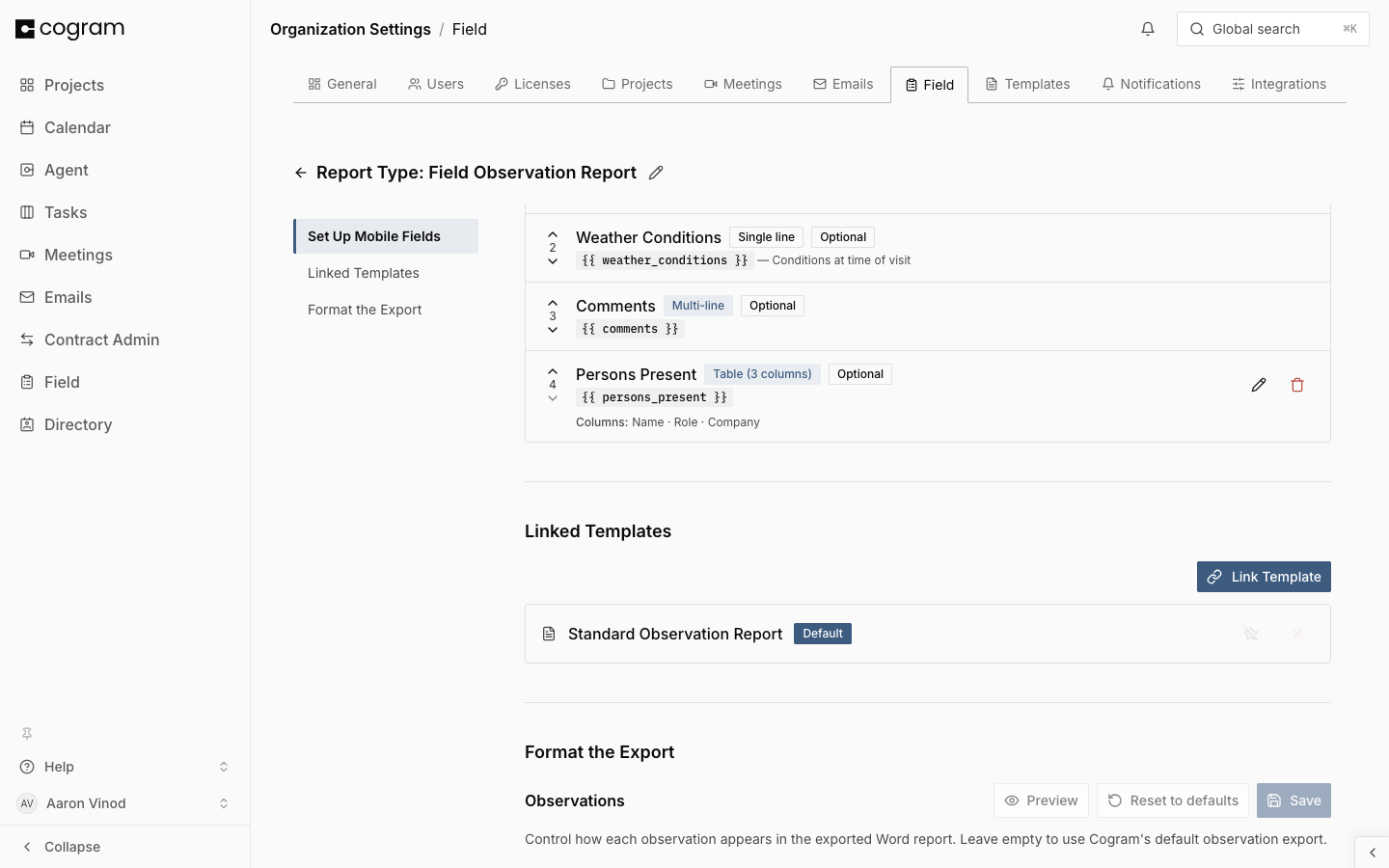Preview the observation export
The width and height of the screenshot is (1389, 868).
(1041, 800)
